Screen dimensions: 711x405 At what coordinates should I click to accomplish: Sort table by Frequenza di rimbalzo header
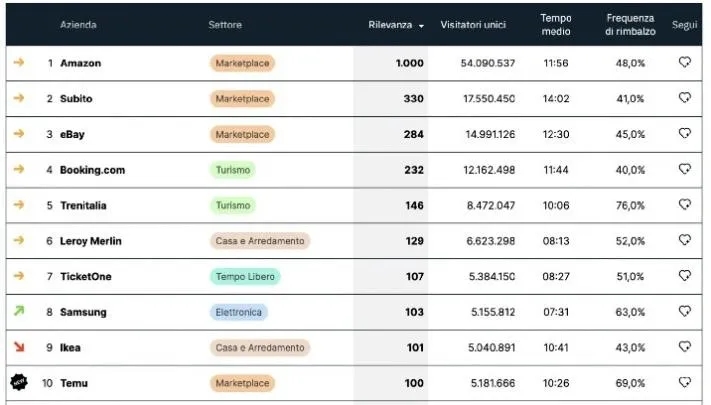630,25
